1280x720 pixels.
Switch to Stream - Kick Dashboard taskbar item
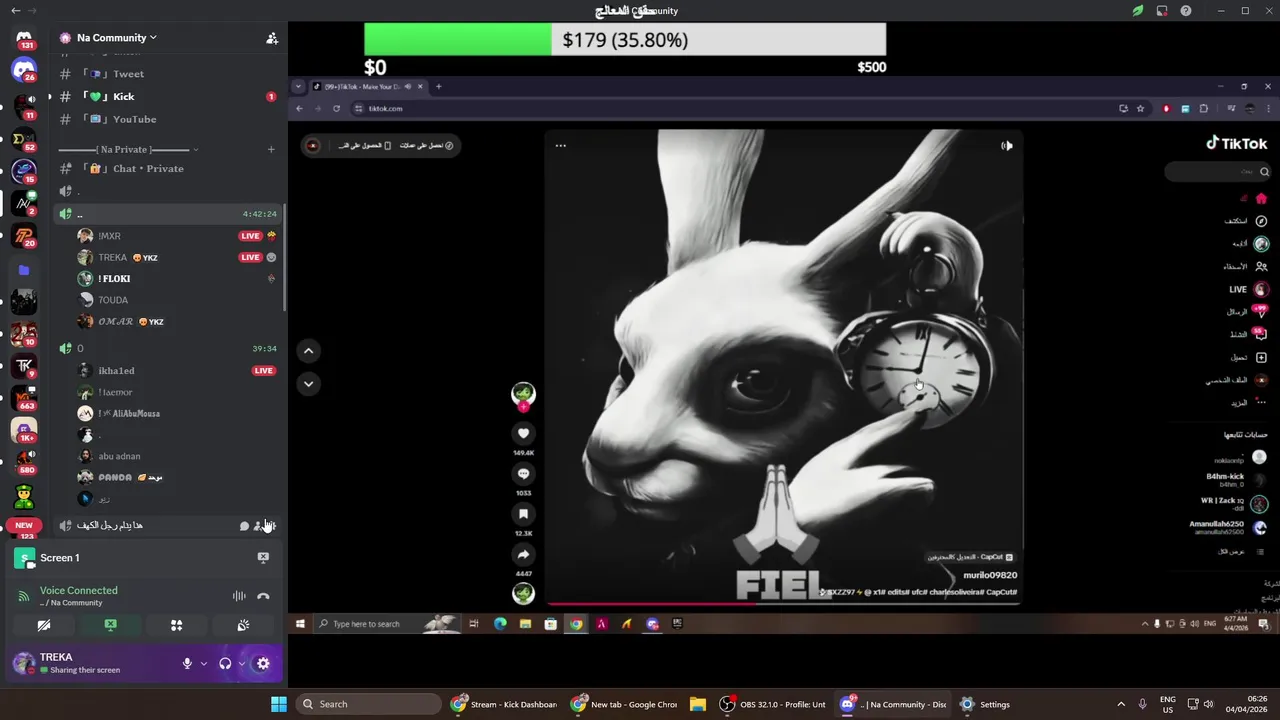pos(504,704)
